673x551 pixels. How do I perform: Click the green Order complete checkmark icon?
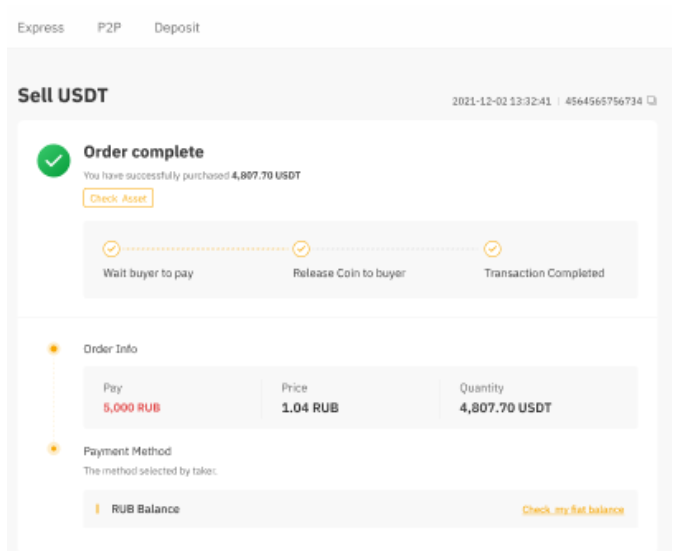[x=53, y=161]
